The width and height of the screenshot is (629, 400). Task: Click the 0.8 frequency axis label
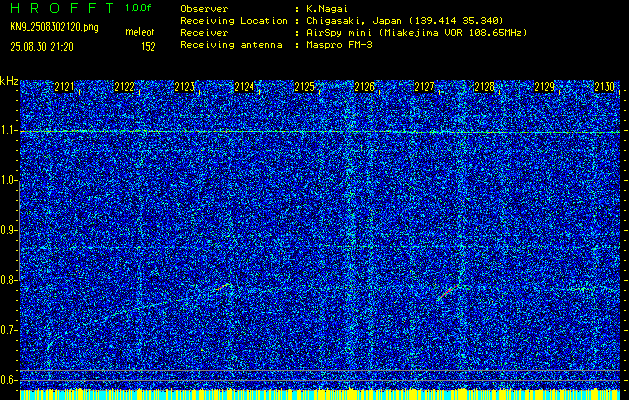point(8,280)
